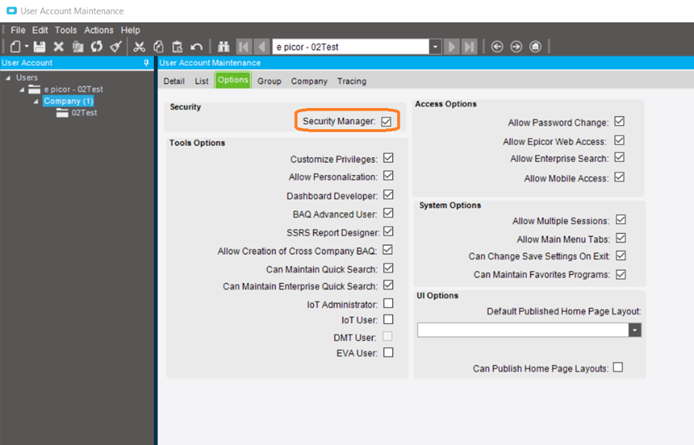Open the Tools menu
694x445 pixels.
tap(66, 30)
